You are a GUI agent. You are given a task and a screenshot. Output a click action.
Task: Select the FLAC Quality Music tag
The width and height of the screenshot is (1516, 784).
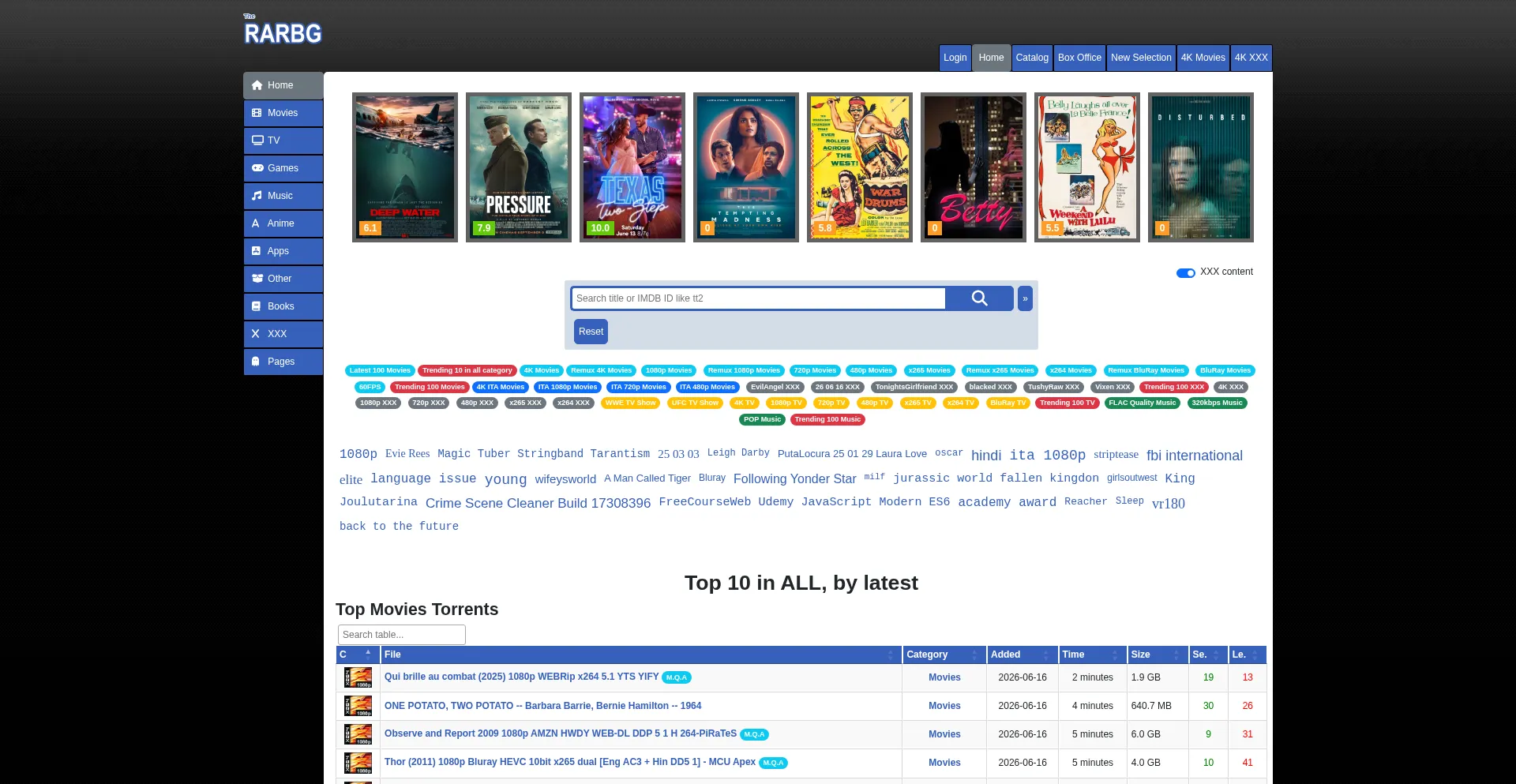coord(1142,403)
